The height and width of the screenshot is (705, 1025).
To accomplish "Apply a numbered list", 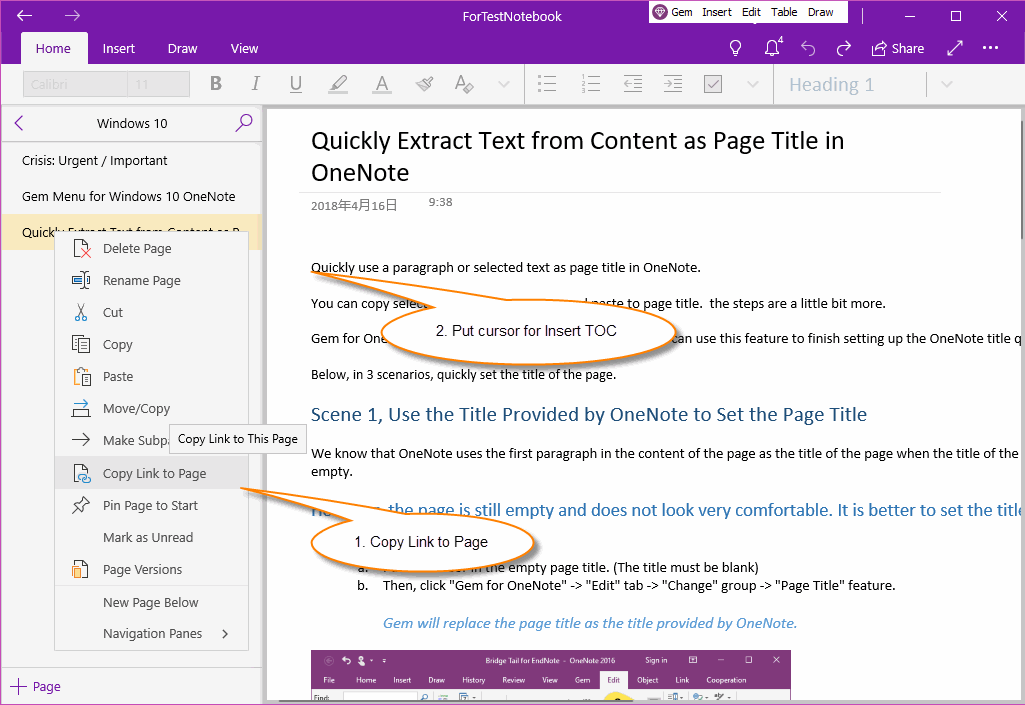I will [x=590, y=84].
